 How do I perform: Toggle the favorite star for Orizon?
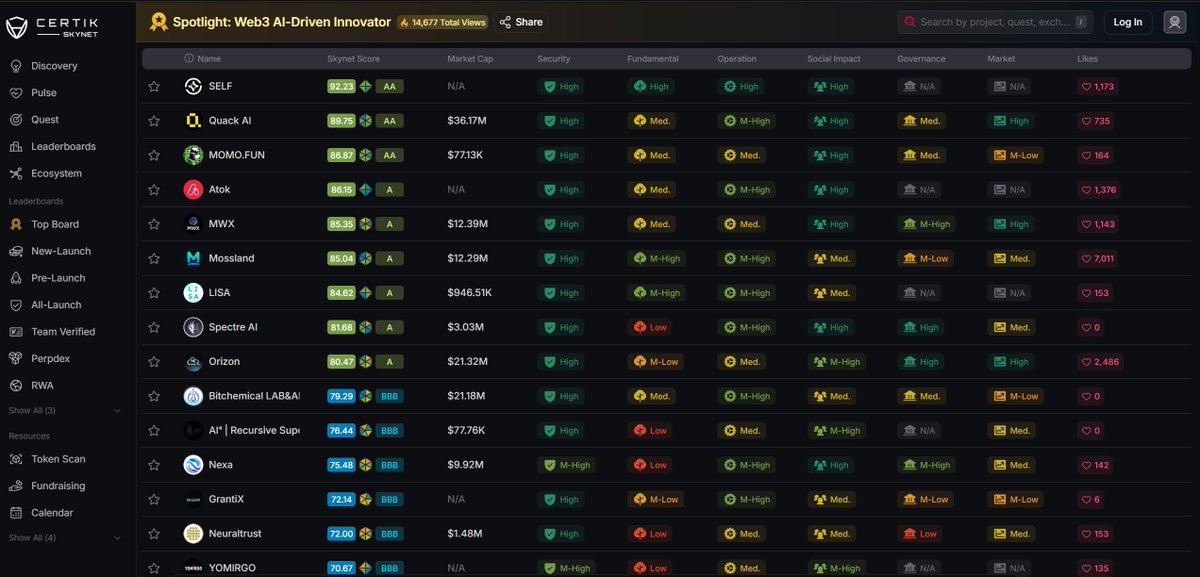click(x=154, y=362)
